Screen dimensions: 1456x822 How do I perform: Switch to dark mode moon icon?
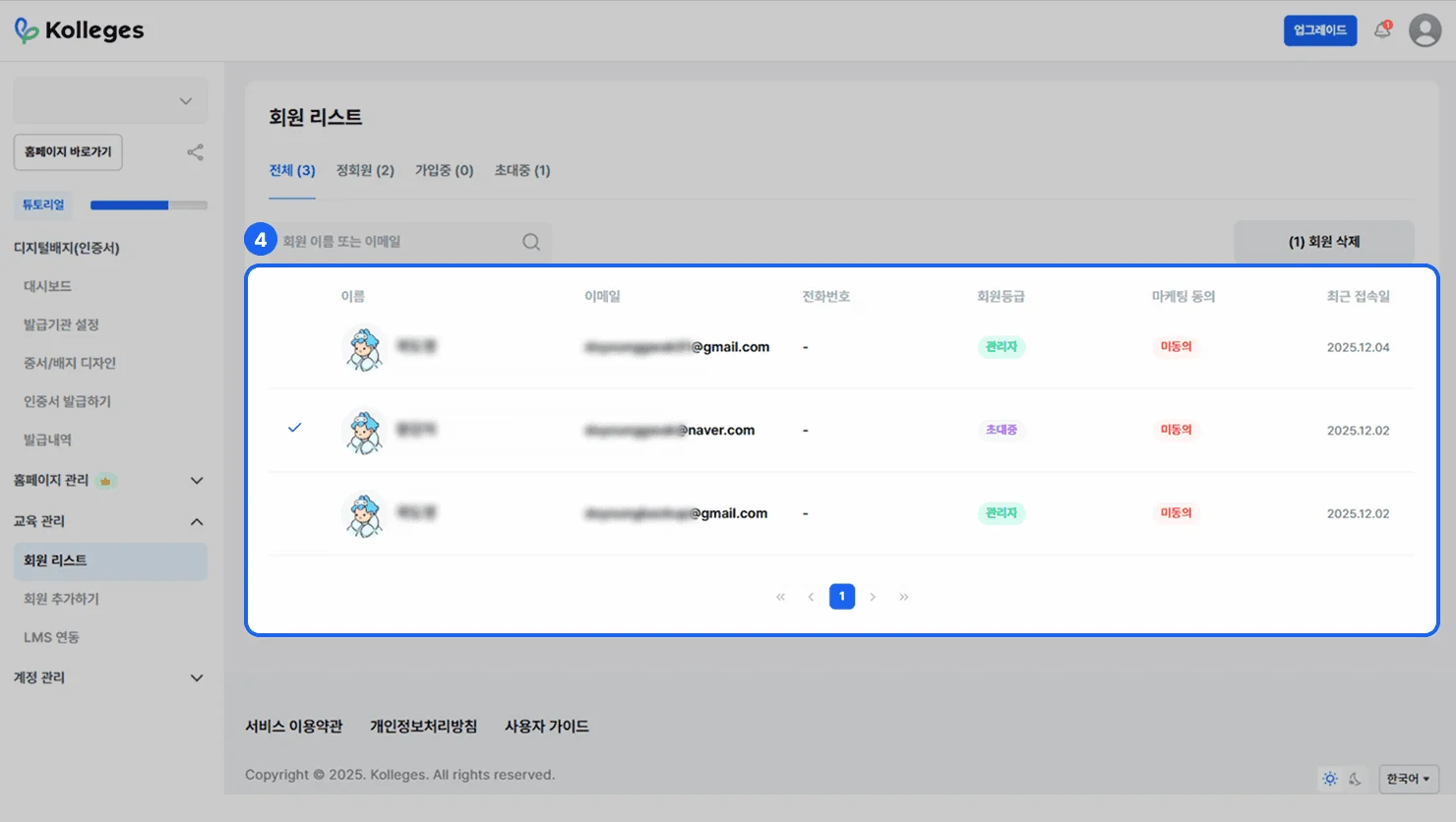coord(1355,779)
